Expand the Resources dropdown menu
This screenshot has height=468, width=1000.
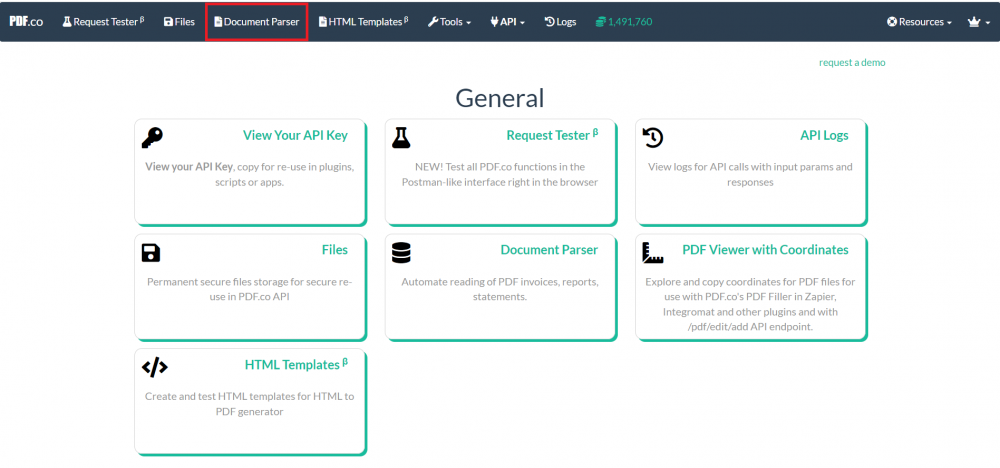[920, 22]
